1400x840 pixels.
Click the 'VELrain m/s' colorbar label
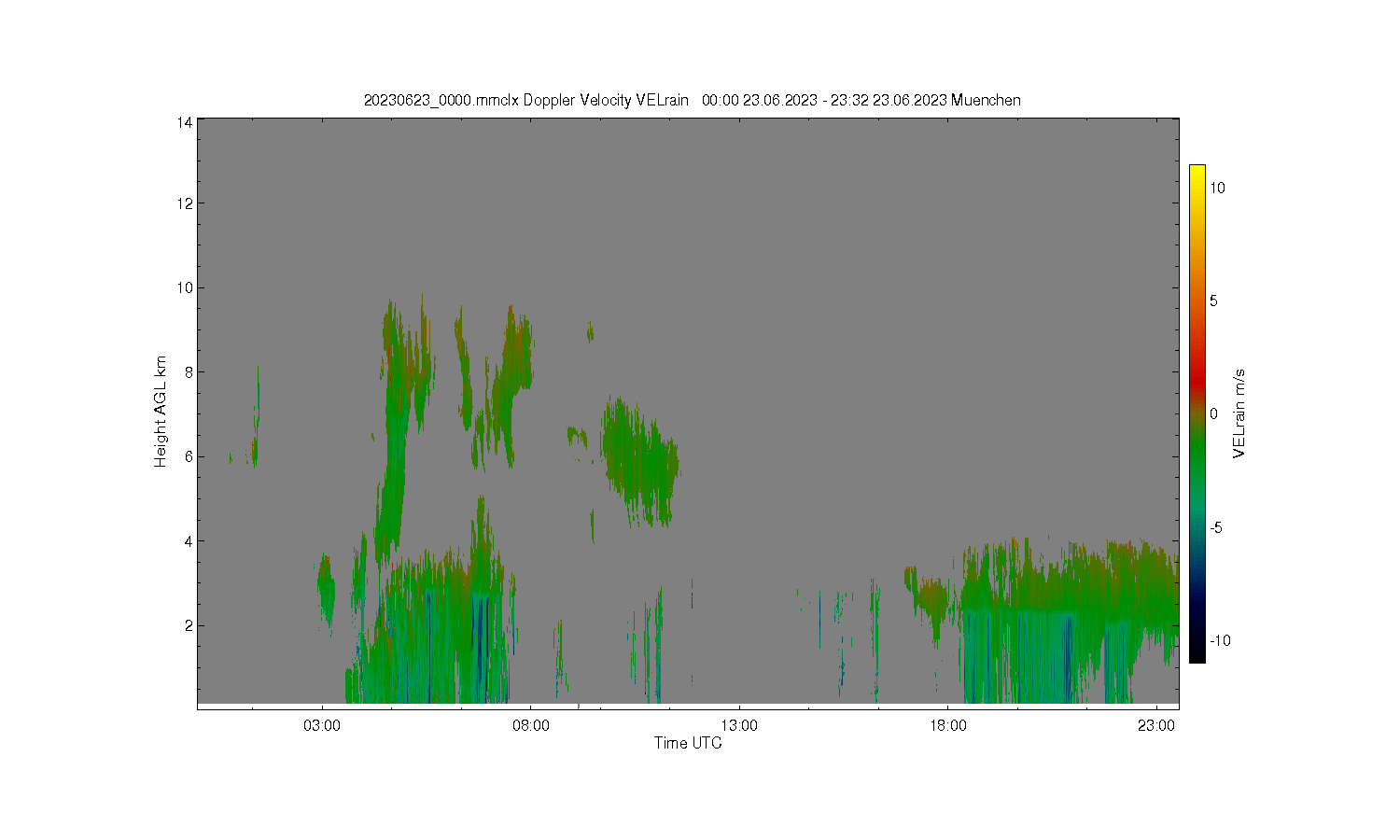[x=1239, y=413]
